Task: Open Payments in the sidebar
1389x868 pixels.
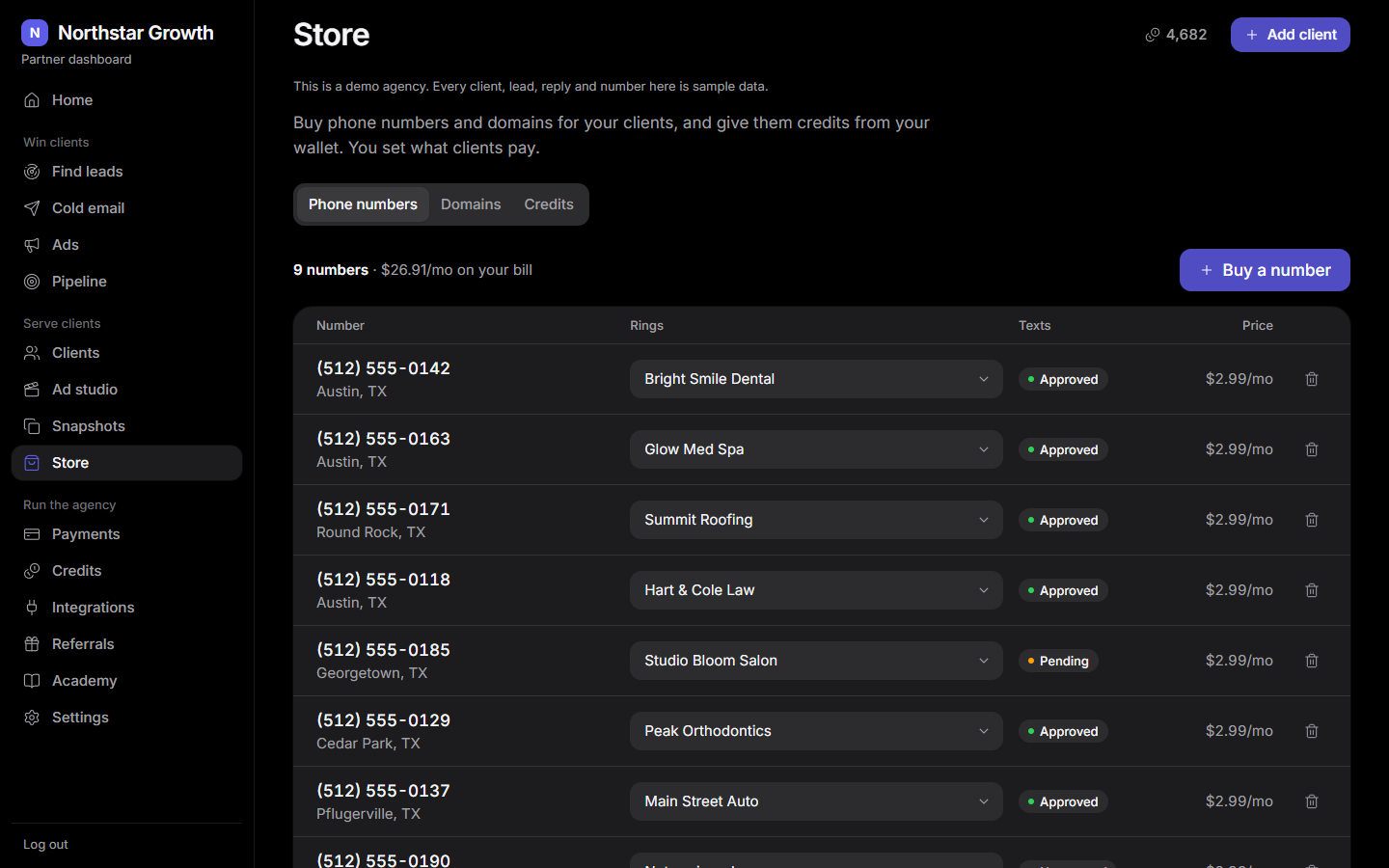Action: pyautogui.click(x=126, y=534)
